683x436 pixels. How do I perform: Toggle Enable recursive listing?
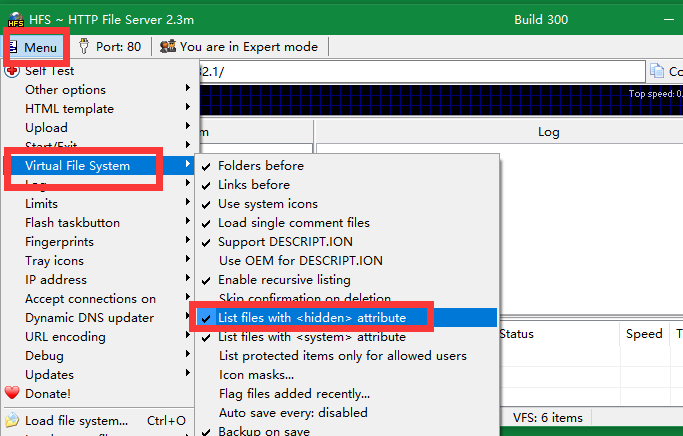pyautogui.click(x=347, y=280)
